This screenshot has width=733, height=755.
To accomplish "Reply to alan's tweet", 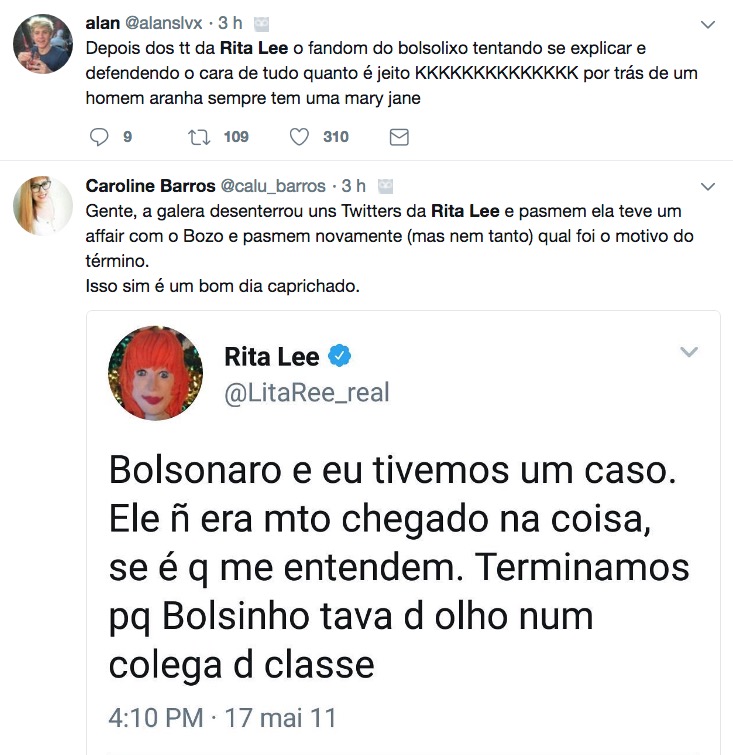I will (98, 137).
